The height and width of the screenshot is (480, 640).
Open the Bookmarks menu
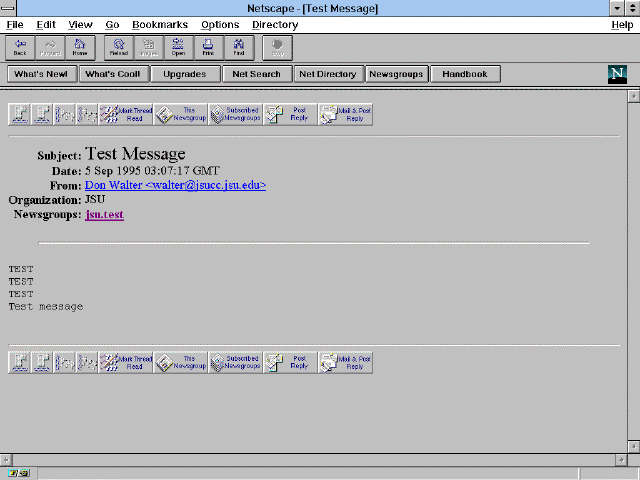click(x=160, y=25)
